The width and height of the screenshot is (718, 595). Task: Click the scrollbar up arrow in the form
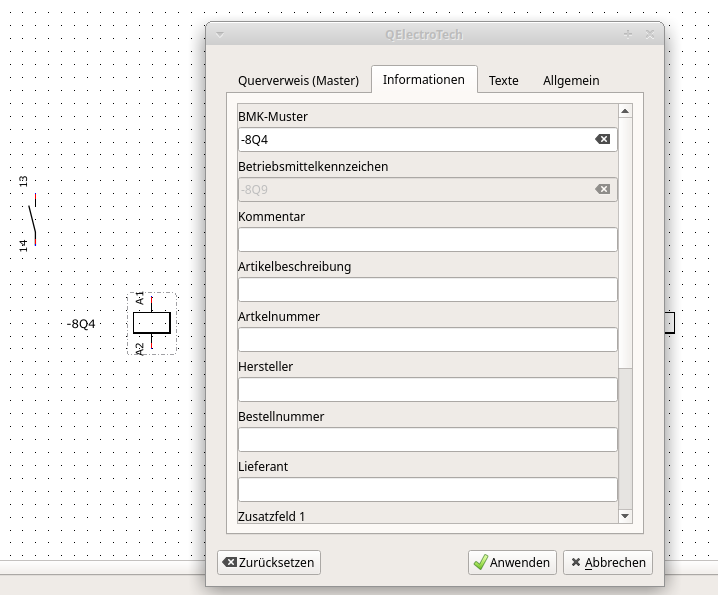625,111
